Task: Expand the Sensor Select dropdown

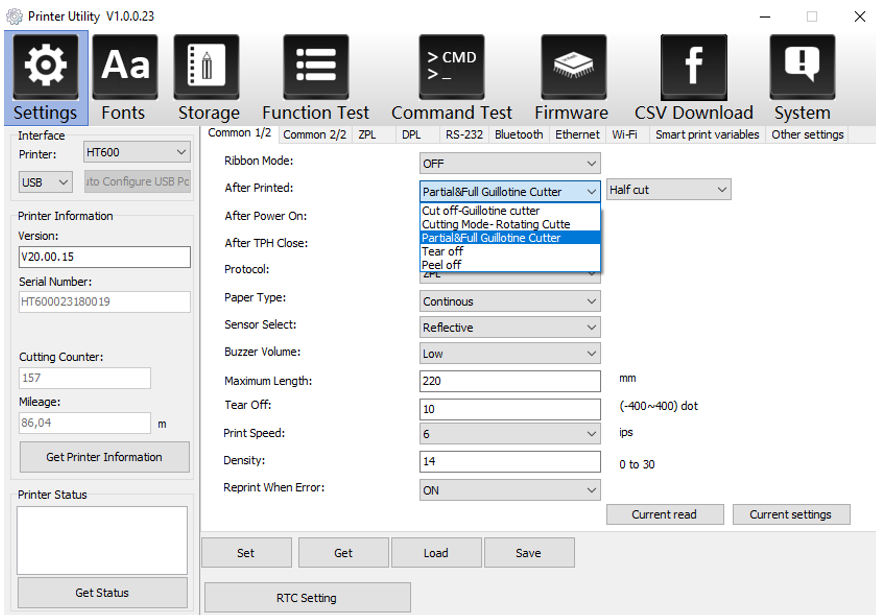Action: coord(510,327)
